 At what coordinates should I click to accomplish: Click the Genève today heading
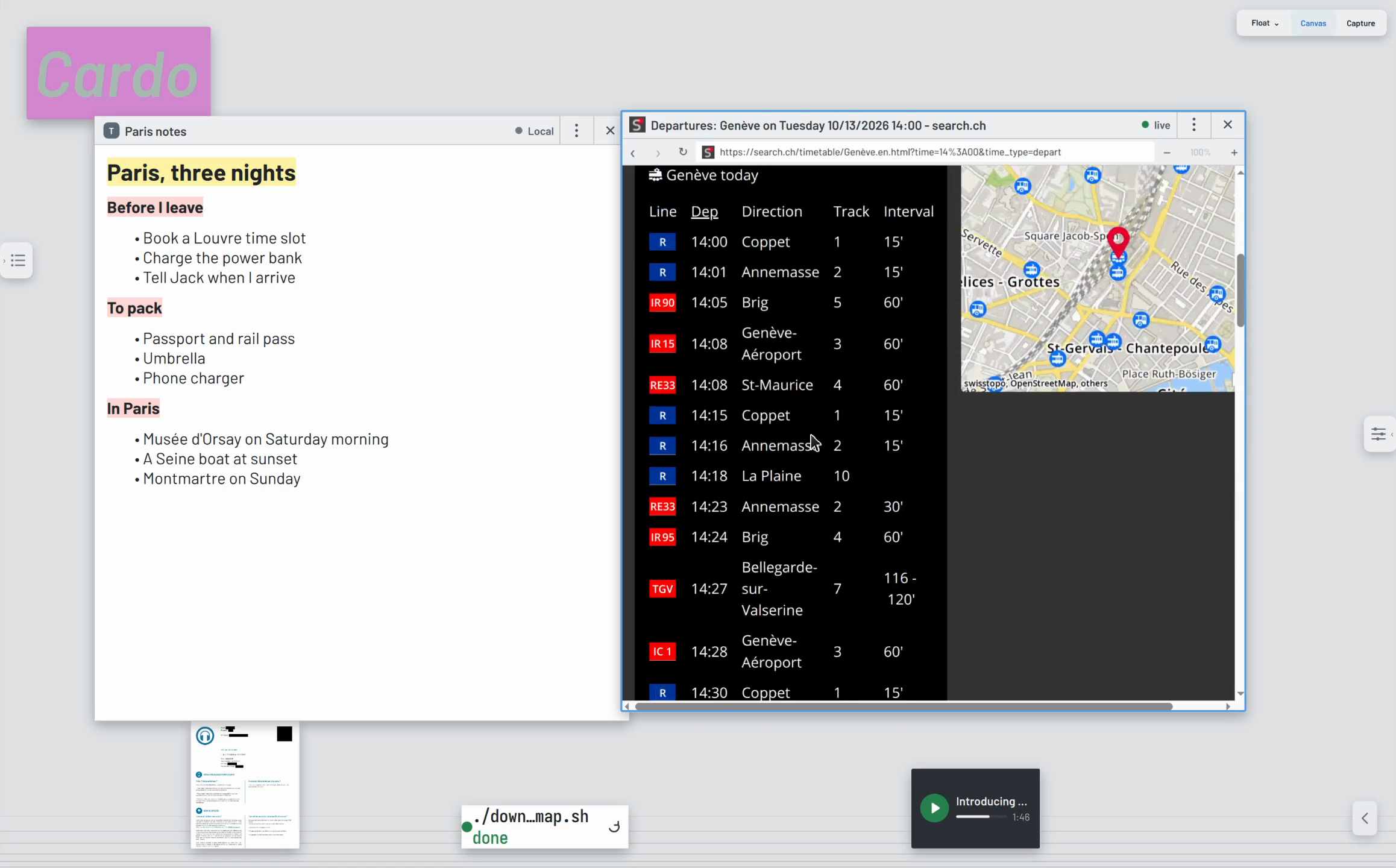[703, 175]
